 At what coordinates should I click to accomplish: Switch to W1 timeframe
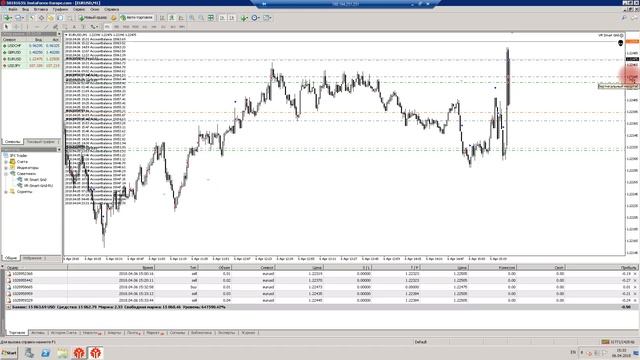(173, 27)
